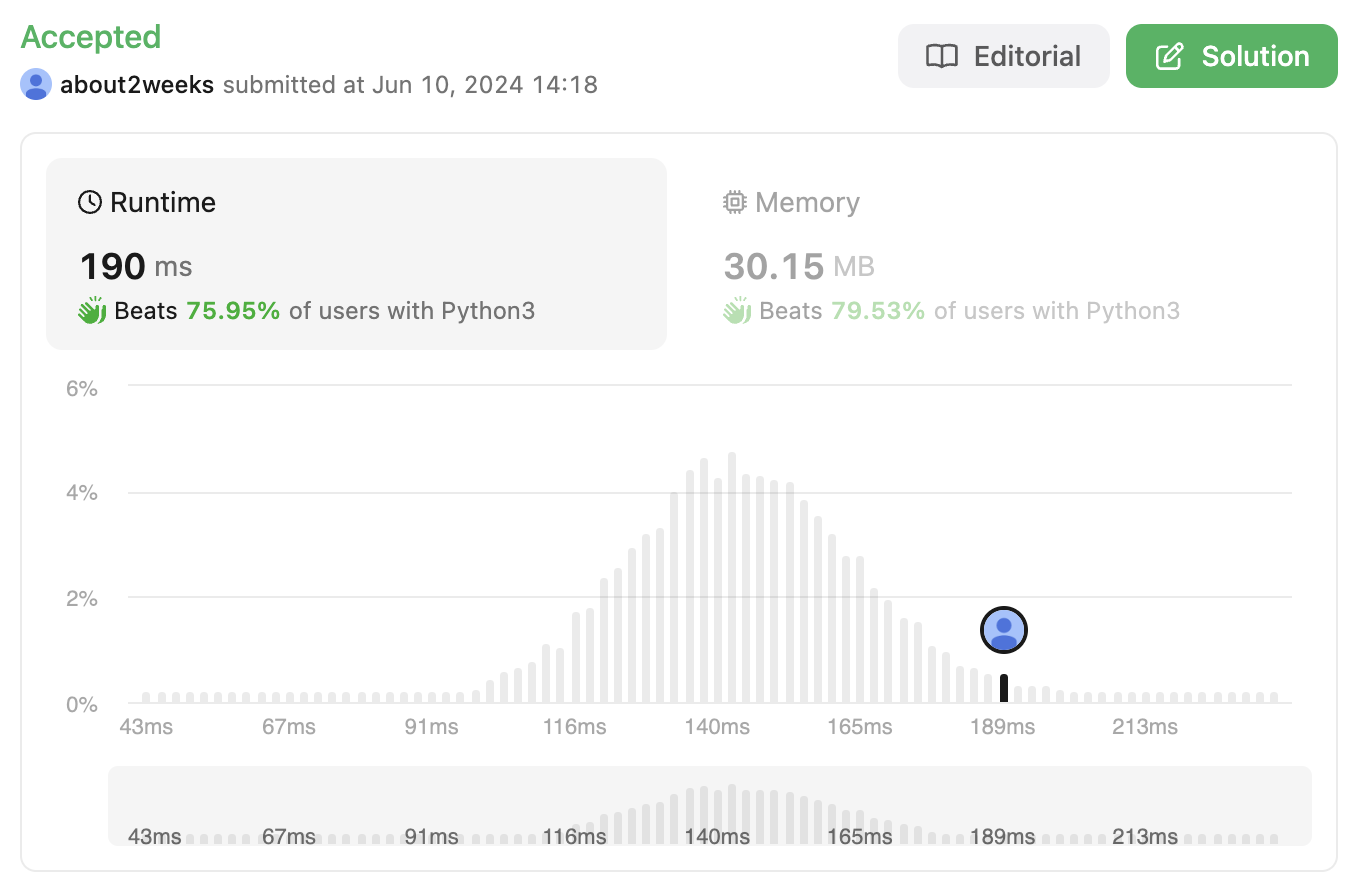Open the Editorial page
1366x896 pixels.
click(x=1003, y=56)
